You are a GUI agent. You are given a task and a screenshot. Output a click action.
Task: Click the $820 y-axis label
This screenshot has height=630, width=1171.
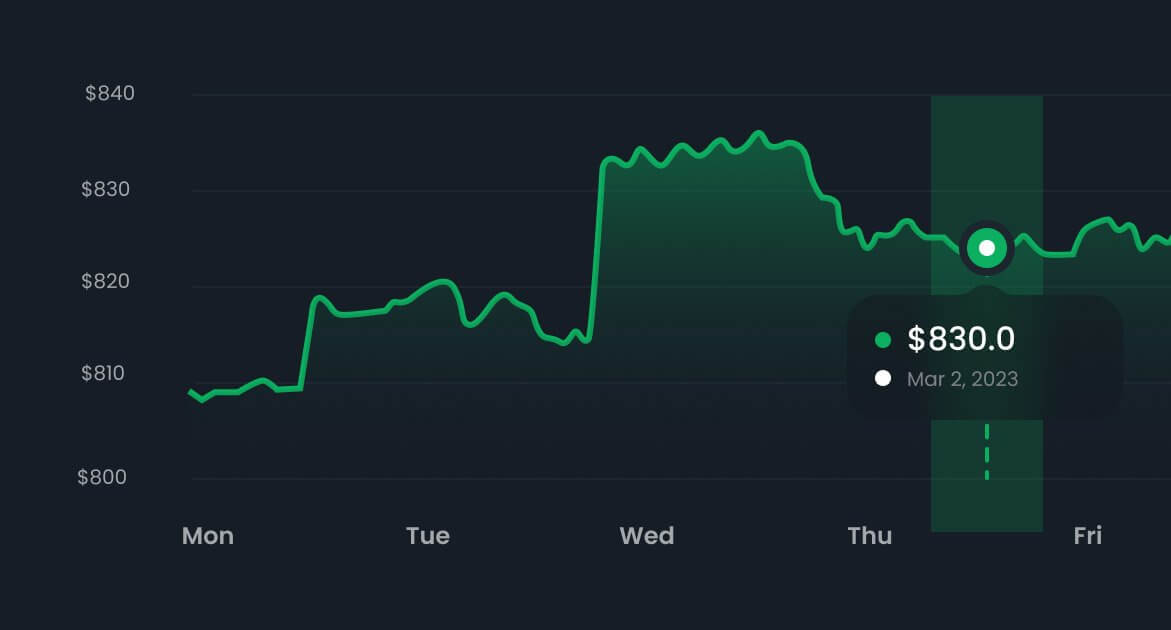[106, 281]
